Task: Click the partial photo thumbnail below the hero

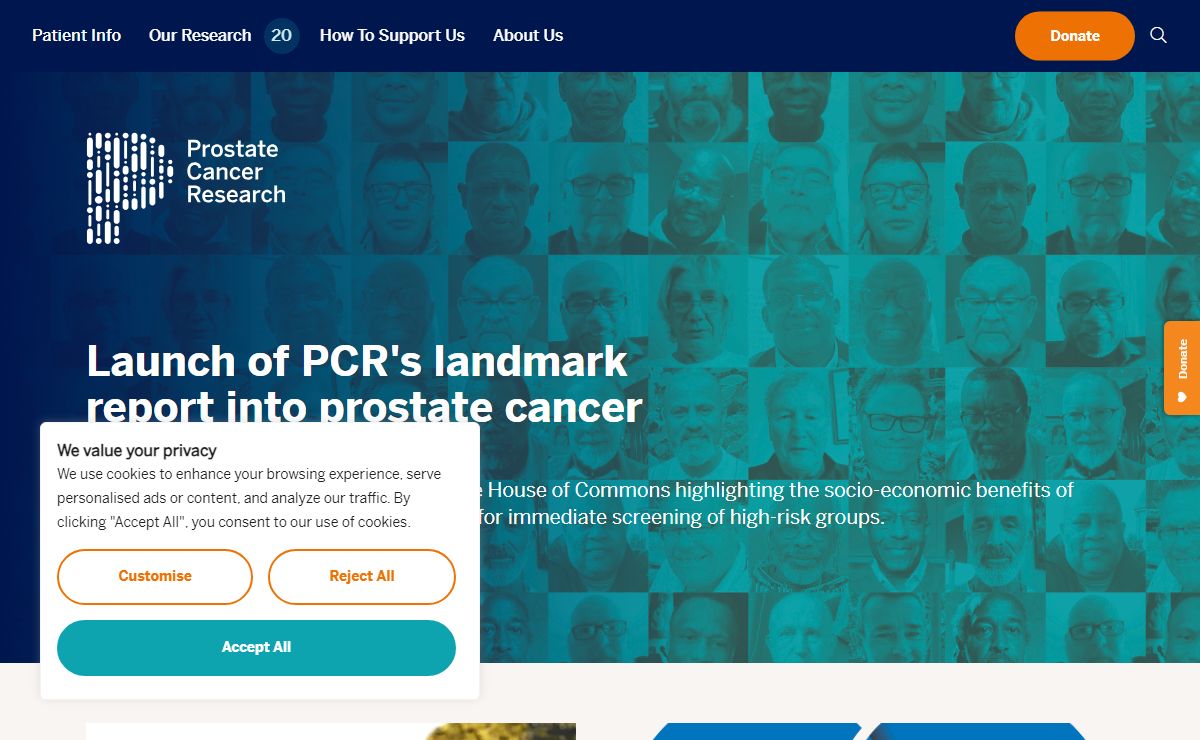Action: tap(331, 731)
